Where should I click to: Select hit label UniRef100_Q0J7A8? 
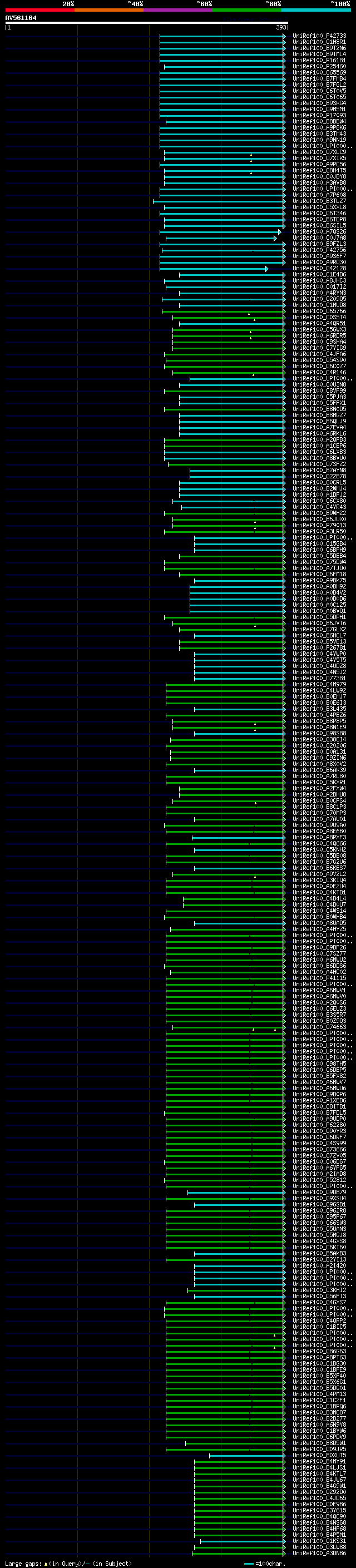click(319, 238)
